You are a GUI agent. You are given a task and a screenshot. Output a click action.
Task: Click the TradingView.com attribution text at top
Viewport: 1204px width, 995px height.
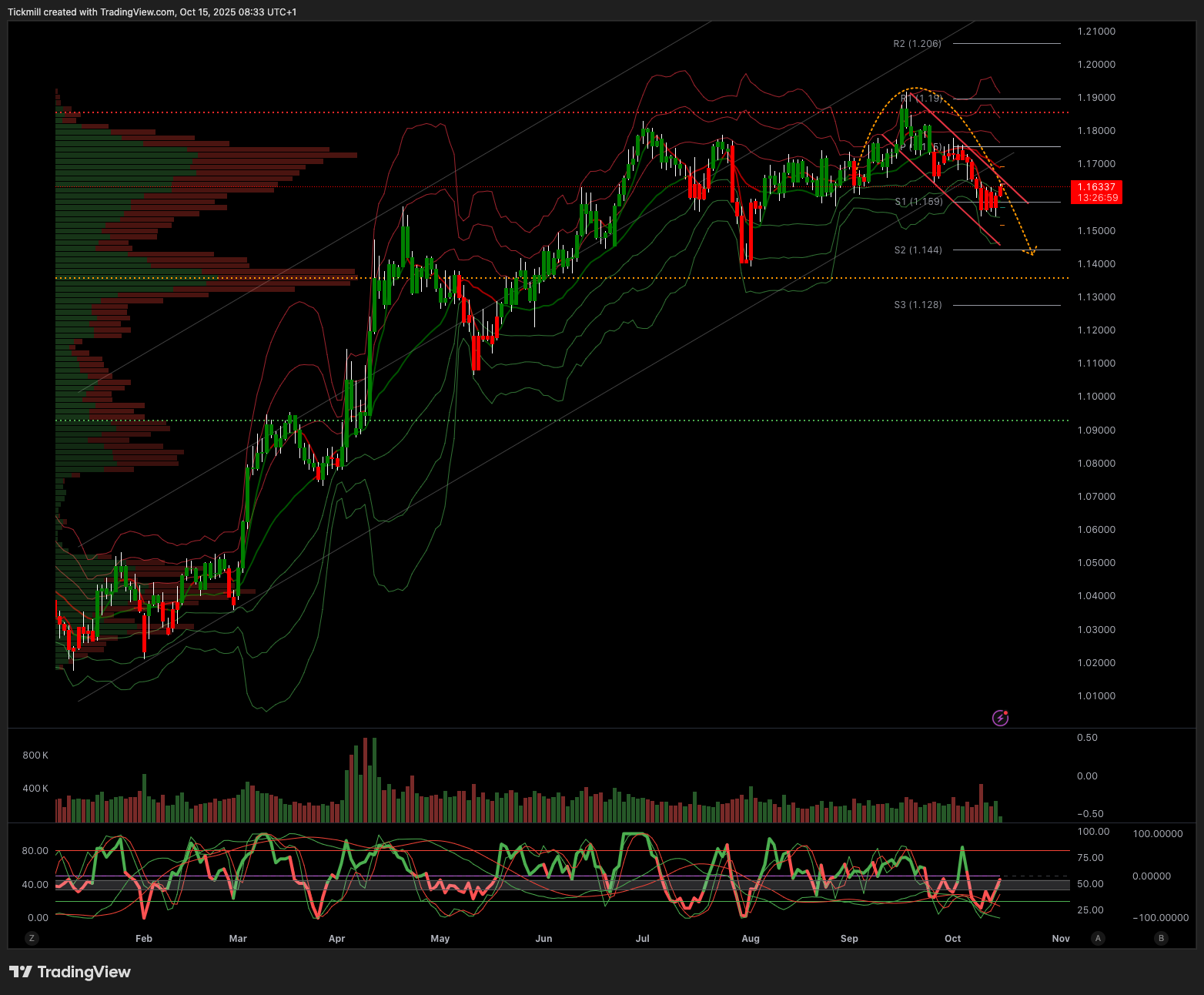(137, 12)
